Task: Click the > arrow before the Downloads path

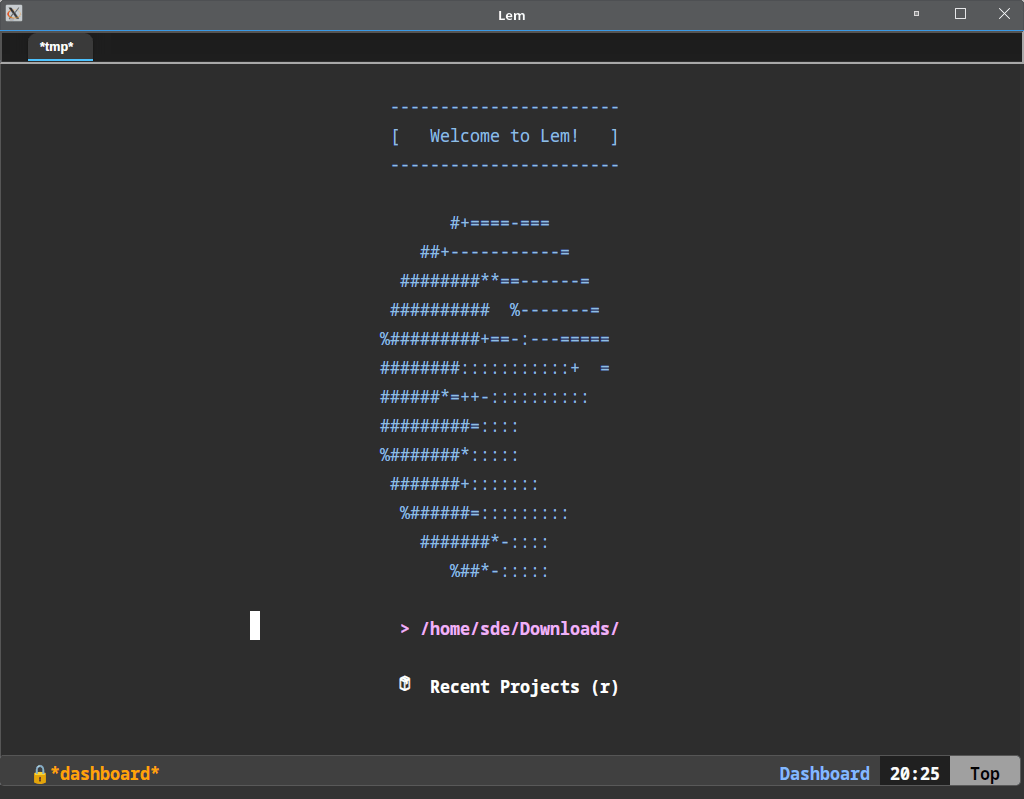Action: point(405,629)
